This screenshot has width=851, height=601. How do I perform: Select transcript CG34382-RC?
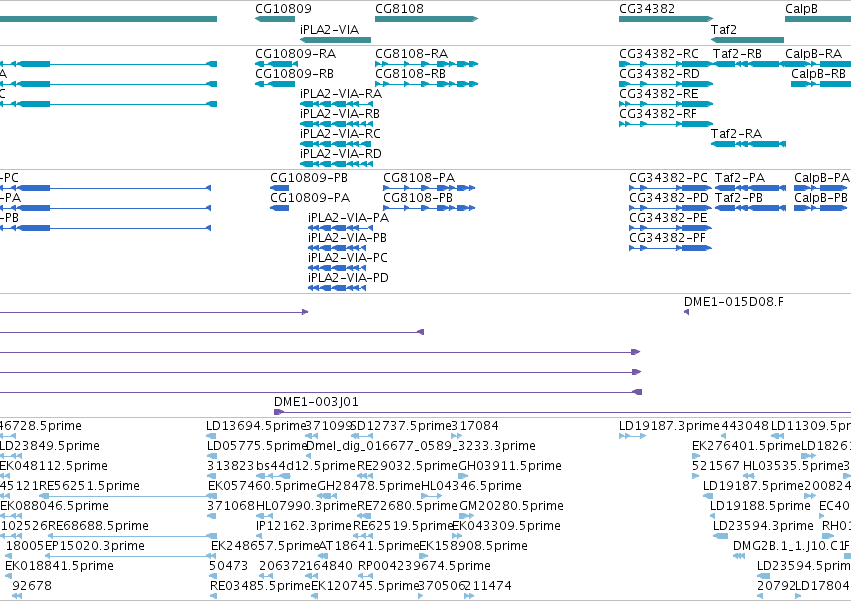[x=659, y=54]
